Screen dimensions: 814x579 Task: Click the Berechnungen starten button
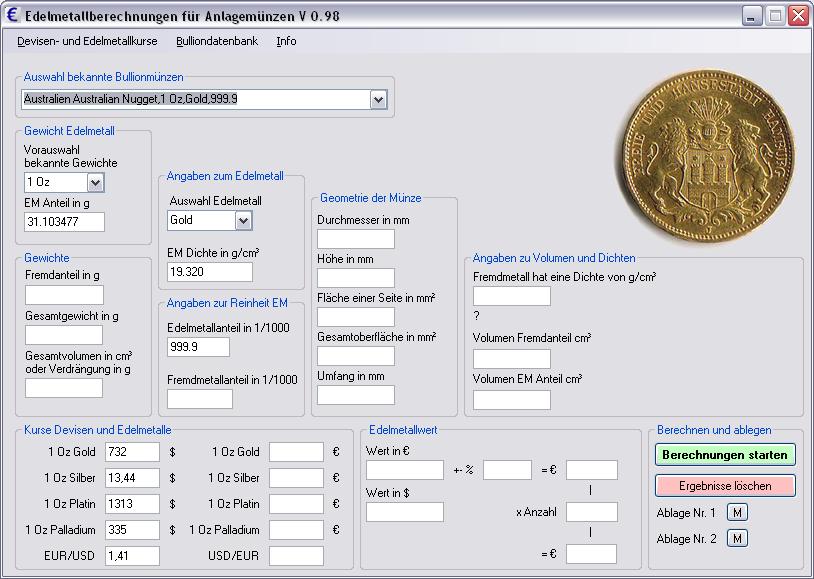[725, 455]
